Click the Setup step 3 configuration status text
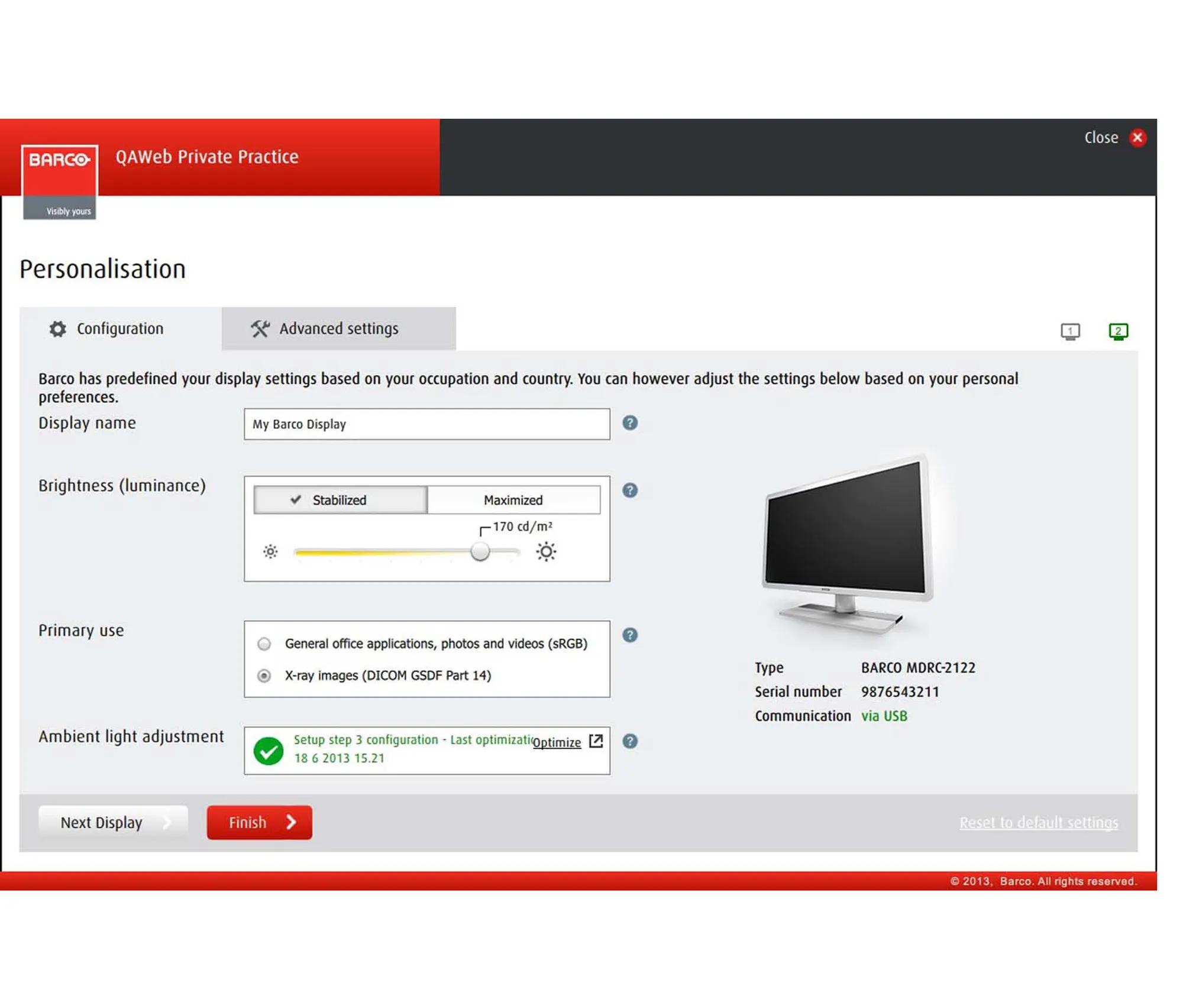The width and height of the screenshot is (1183, 1008). tap(412, 749)
